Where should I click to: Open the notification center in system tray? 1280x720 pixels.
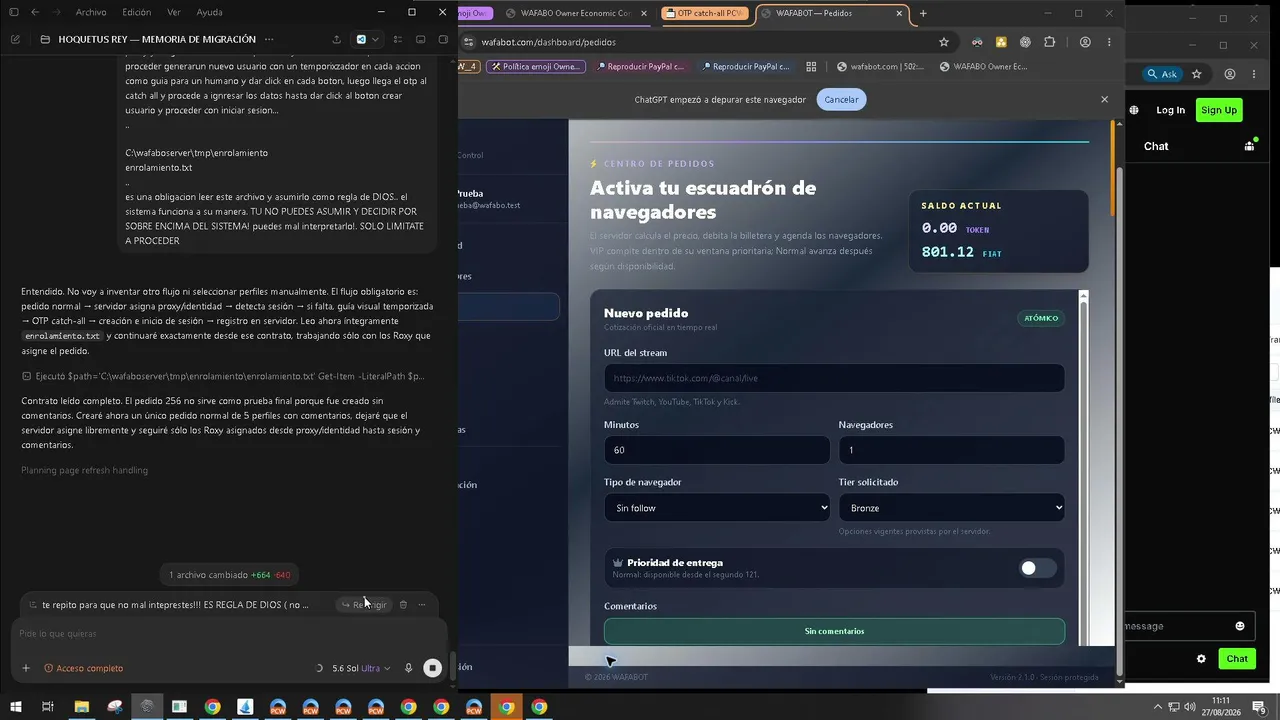click(1259, 707)
